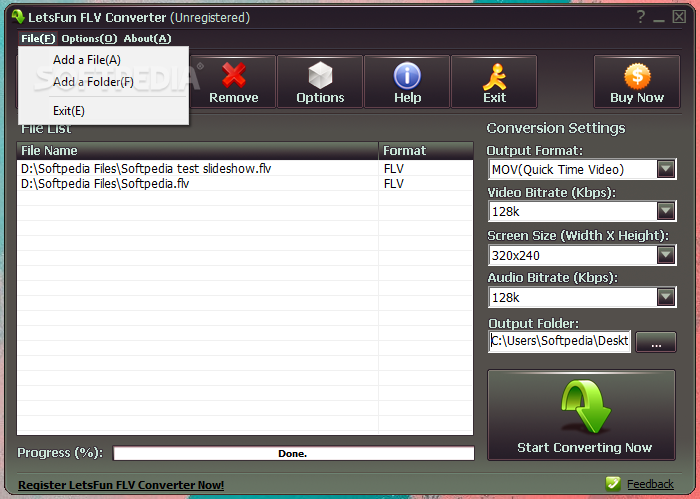
Task: Choose Add a File(A) from menu
Action: (x=104, y=60)
